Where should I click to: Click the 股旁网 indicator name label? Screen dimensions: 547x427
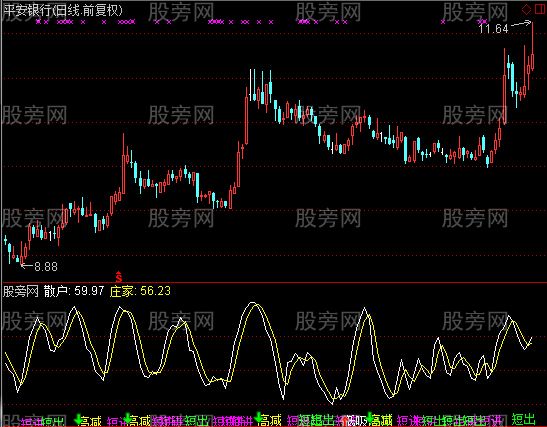pos(21,291)
